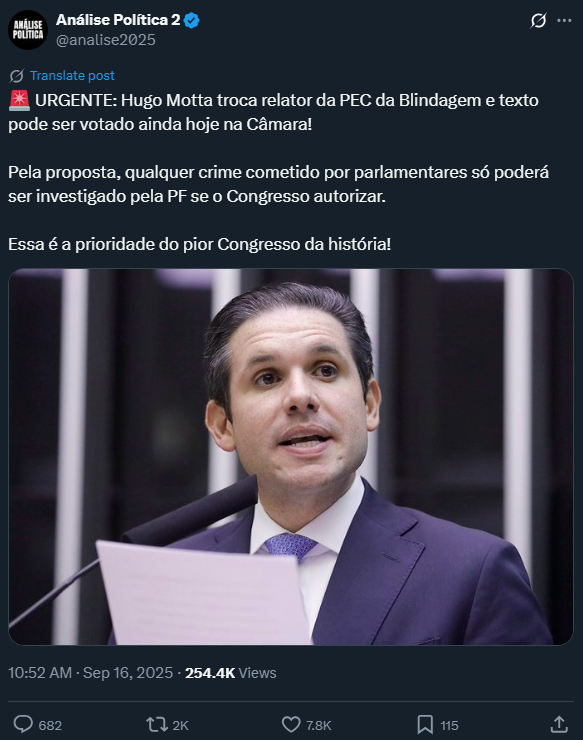Open the 254.4K Views analytics

click(x=230, y=673)
